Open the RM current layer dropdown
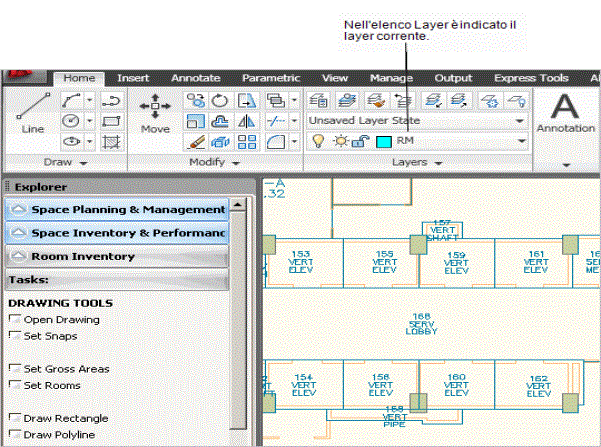 [x=522, y=141]
